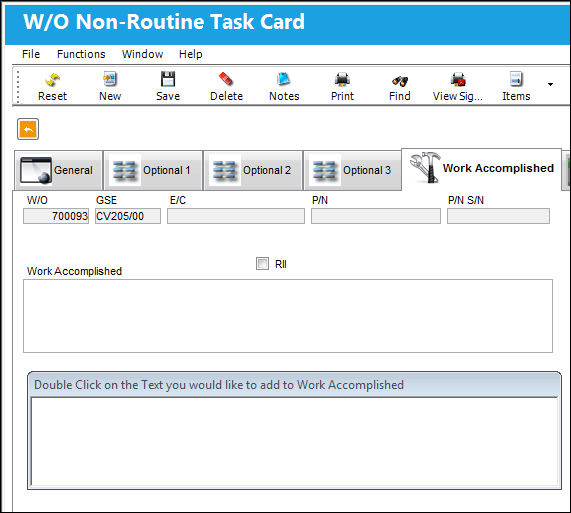Save the task card using Save icon
571x513 pixels.
pyautogui.click(x=168, y=87)
